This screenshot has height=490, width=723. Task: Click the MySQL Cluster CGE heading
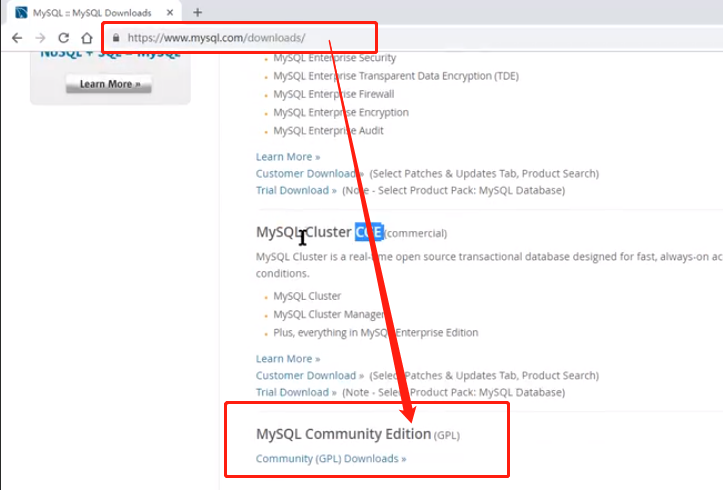[320, 232]
